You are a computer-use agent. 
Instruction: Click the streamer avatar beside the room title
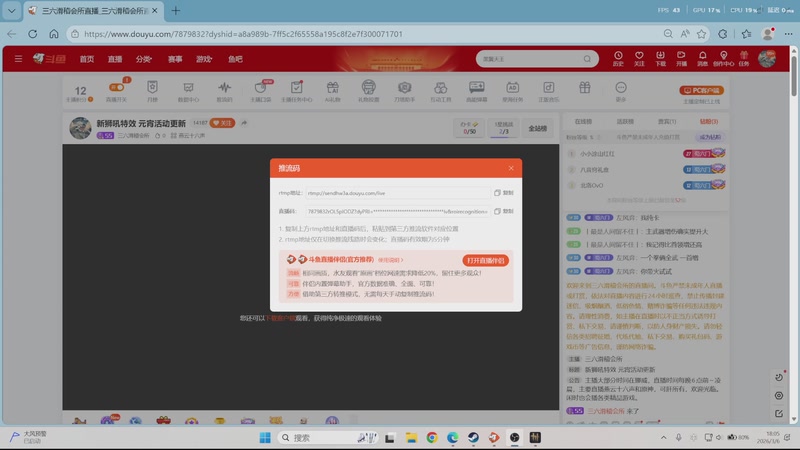point(80,128)
